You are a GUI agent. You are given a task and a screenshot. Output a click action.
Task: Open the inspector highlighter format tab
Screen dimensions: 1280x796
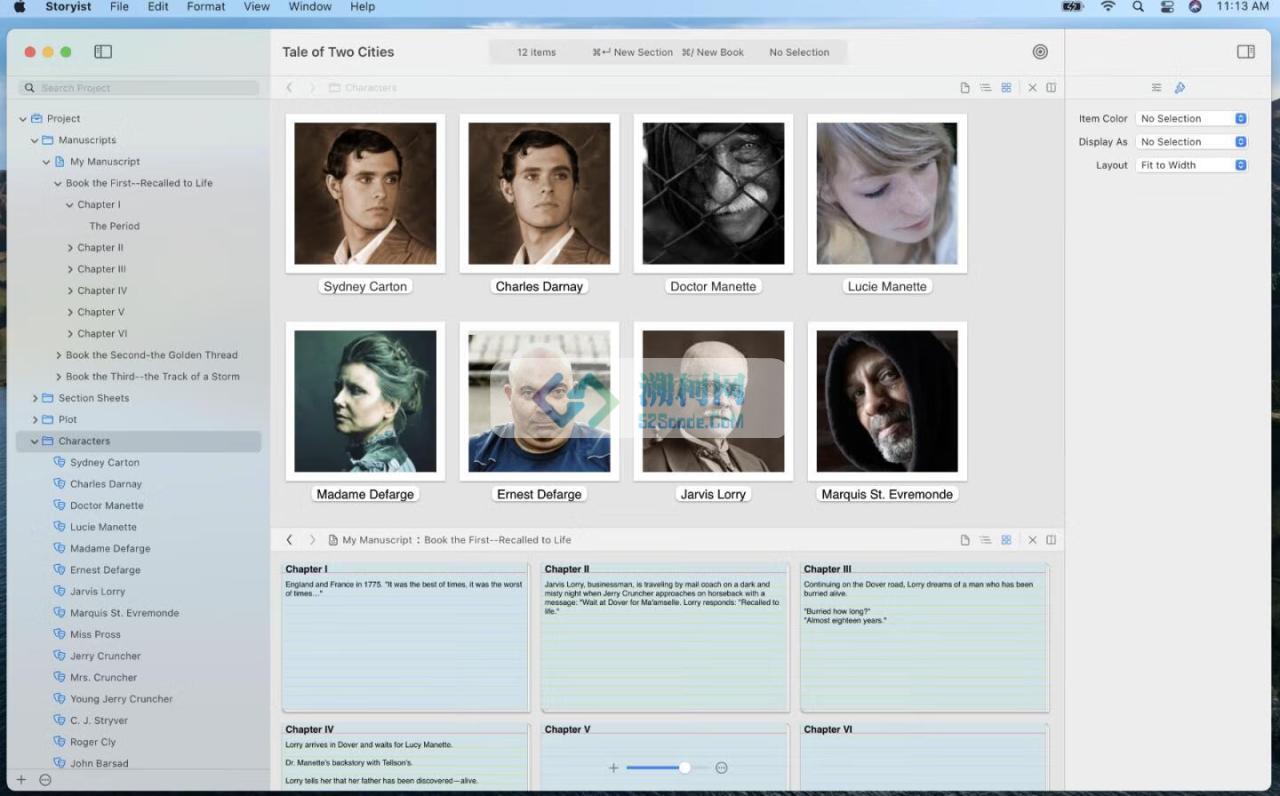[1180, 88]
